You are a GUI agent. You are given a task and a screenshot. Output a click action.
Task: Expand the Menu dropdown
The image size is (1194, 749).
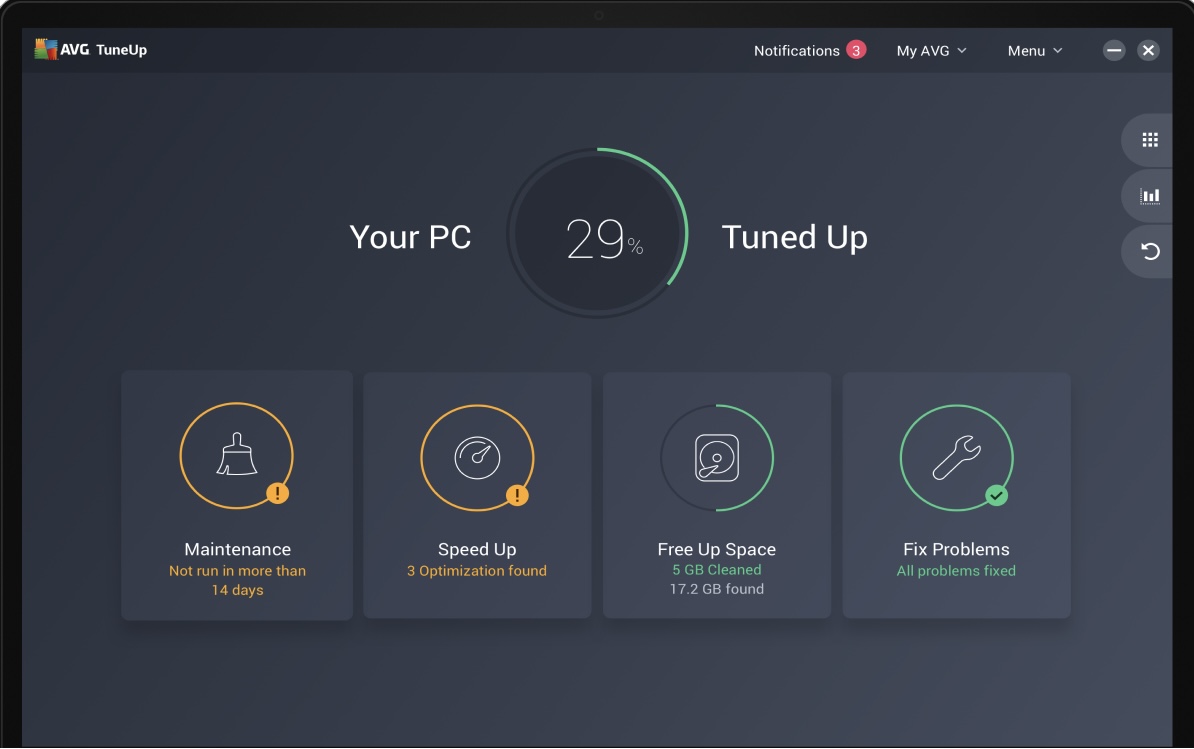pyautogui.click(x=1035, y=50)
